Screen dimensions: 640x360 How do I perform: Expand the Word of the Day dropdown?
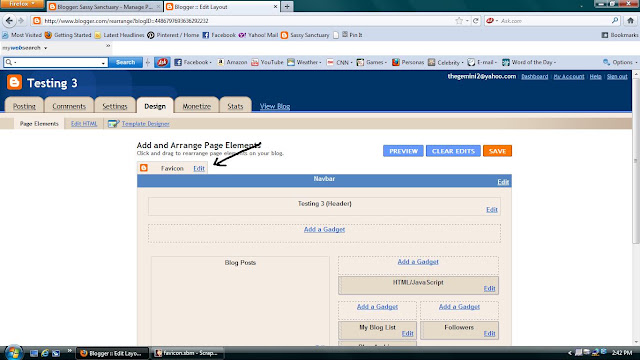pyautogui.click(x=555, y=62)
